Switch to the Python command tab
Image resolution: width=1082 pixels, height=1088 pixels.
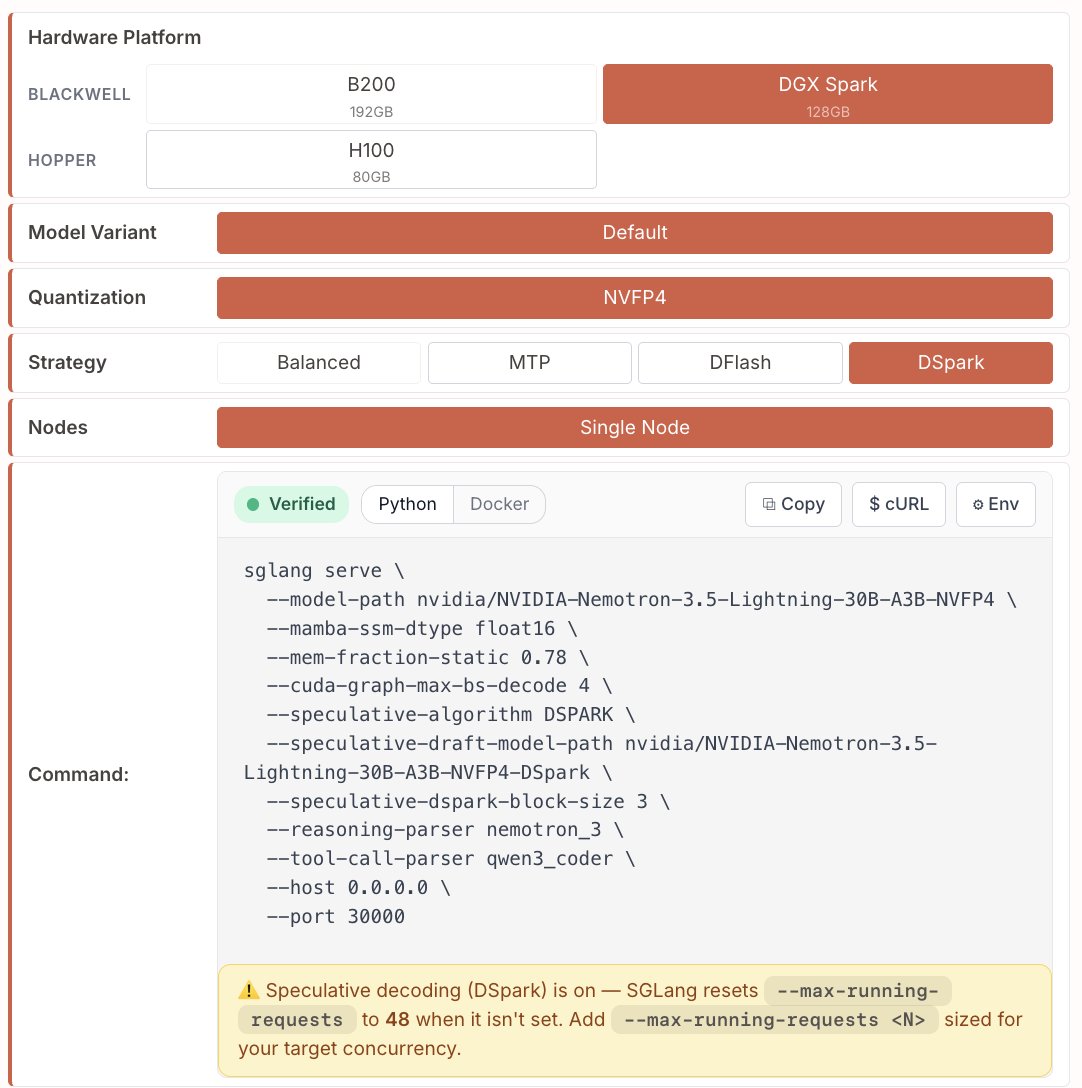(x=407, y=504)
